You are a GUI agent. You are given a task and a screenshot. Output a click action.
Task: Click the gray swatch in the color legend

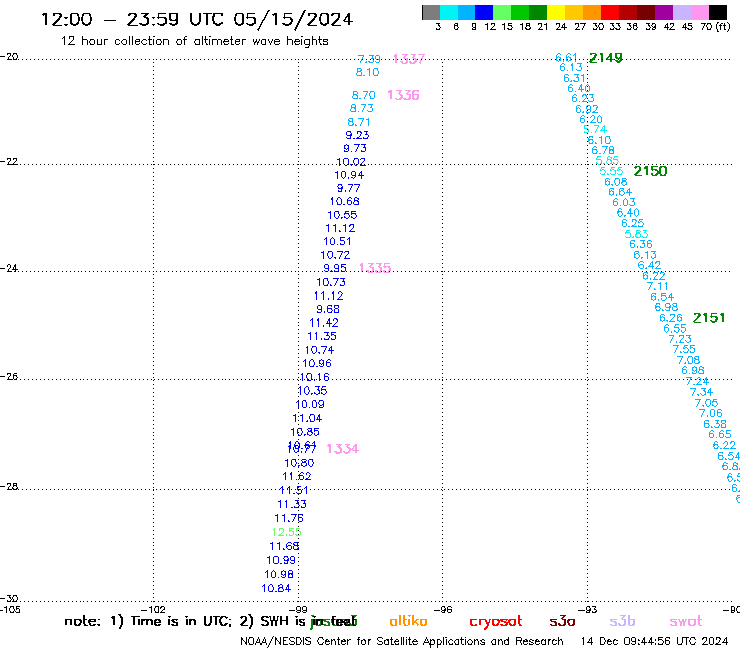pyautogui.click(x=431, y=12)
